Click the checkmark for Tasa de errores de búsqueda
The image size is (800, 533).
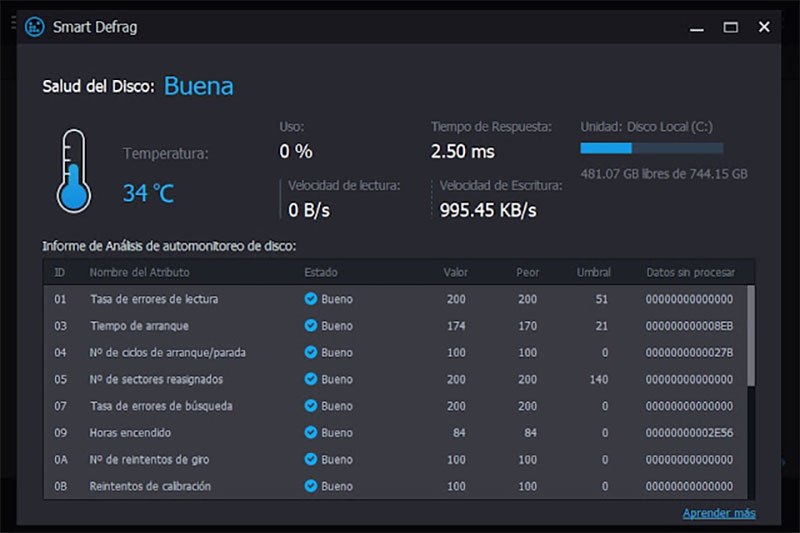[311, 406]
